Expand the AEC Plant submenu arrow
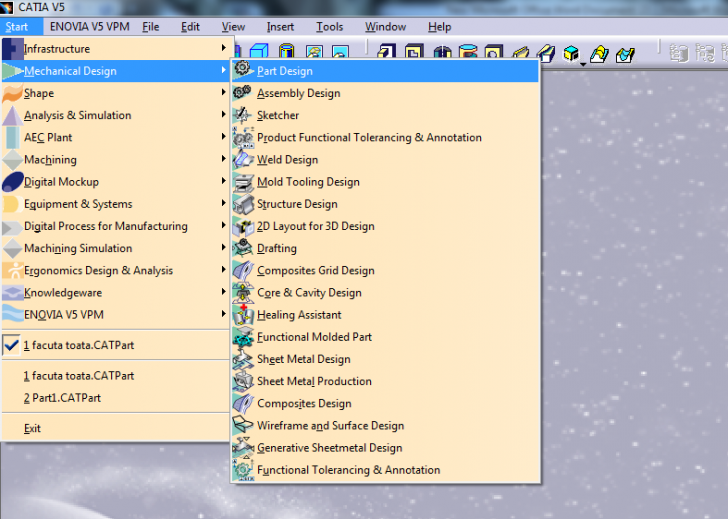728x519 pixels. [223, 136]
